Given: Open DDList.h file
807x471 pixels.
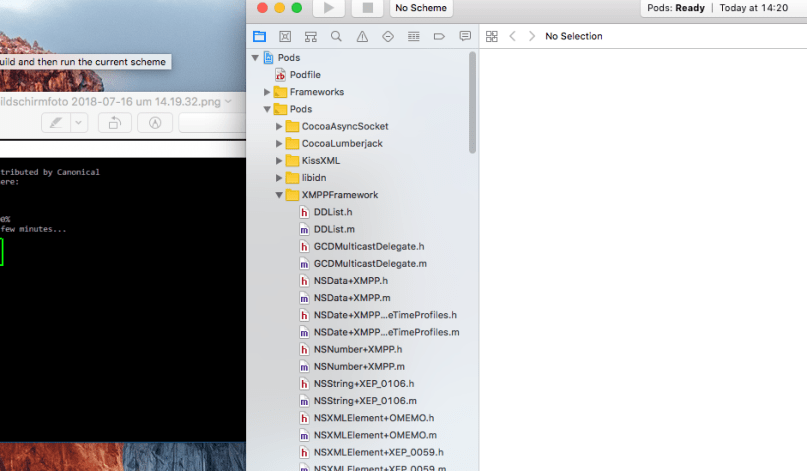Looking at the screenshot, I should click(x=333, y=212).
